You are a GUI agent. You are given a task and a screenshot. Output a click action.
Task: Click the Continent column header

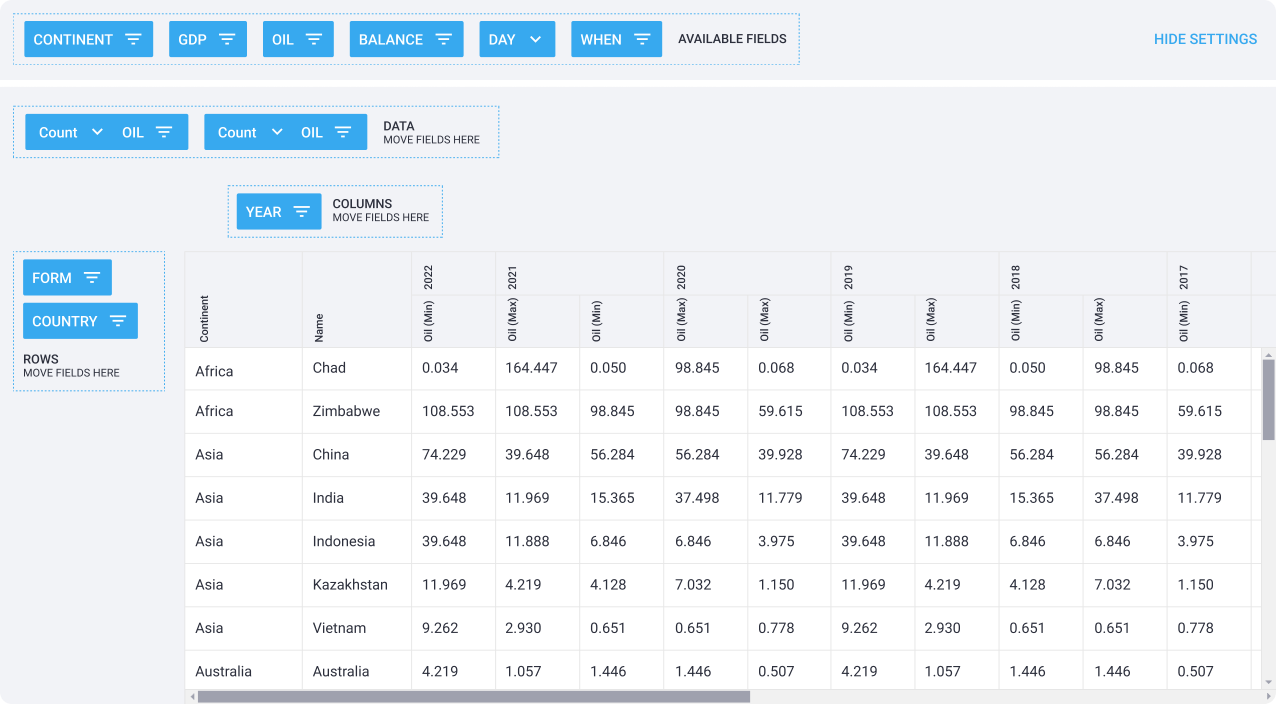pos(205,318)
